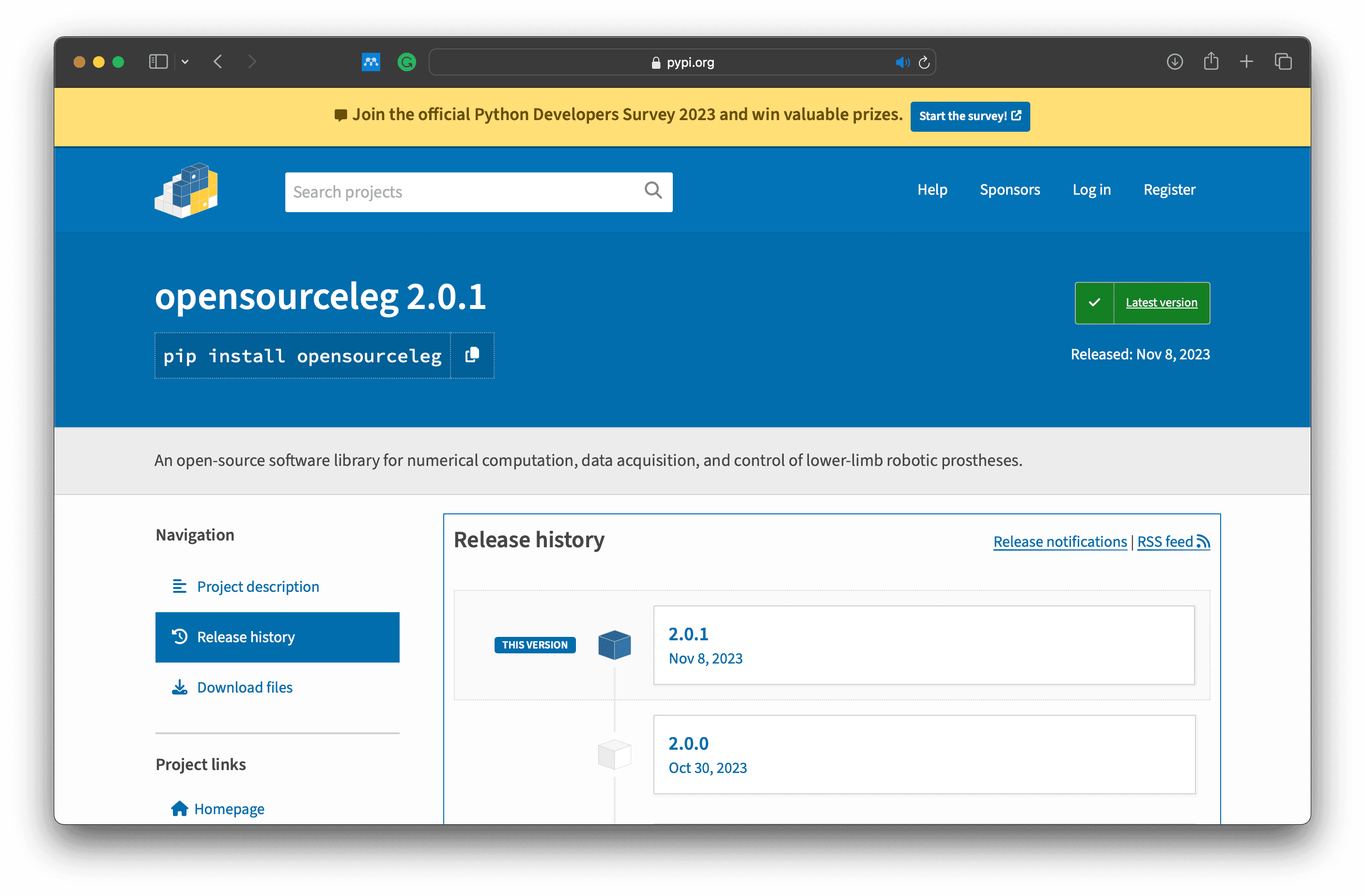Screen dimensions: 1365x896
Task: Select Release history in navigation
Action: pyautogui.click(x=278, y=637)
